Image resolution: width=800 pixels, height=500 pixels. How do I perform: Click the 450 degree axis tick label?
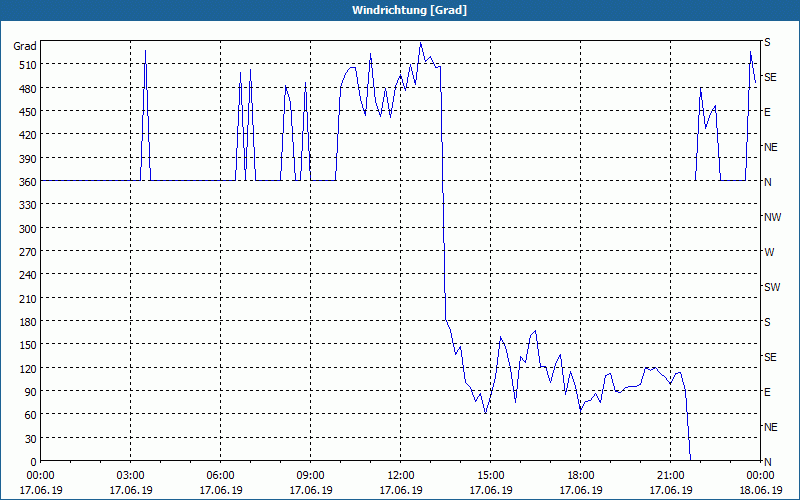point(28,112)
